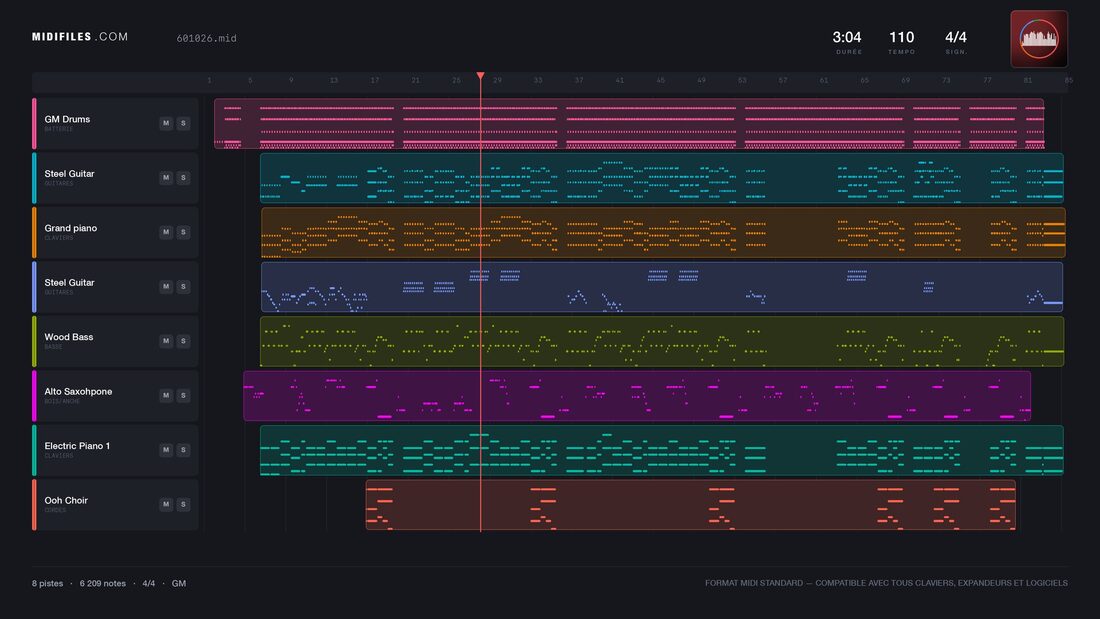Select the Grand piano track name
The width and height of the screenshot is (1100, 619).
pos(71,228)
